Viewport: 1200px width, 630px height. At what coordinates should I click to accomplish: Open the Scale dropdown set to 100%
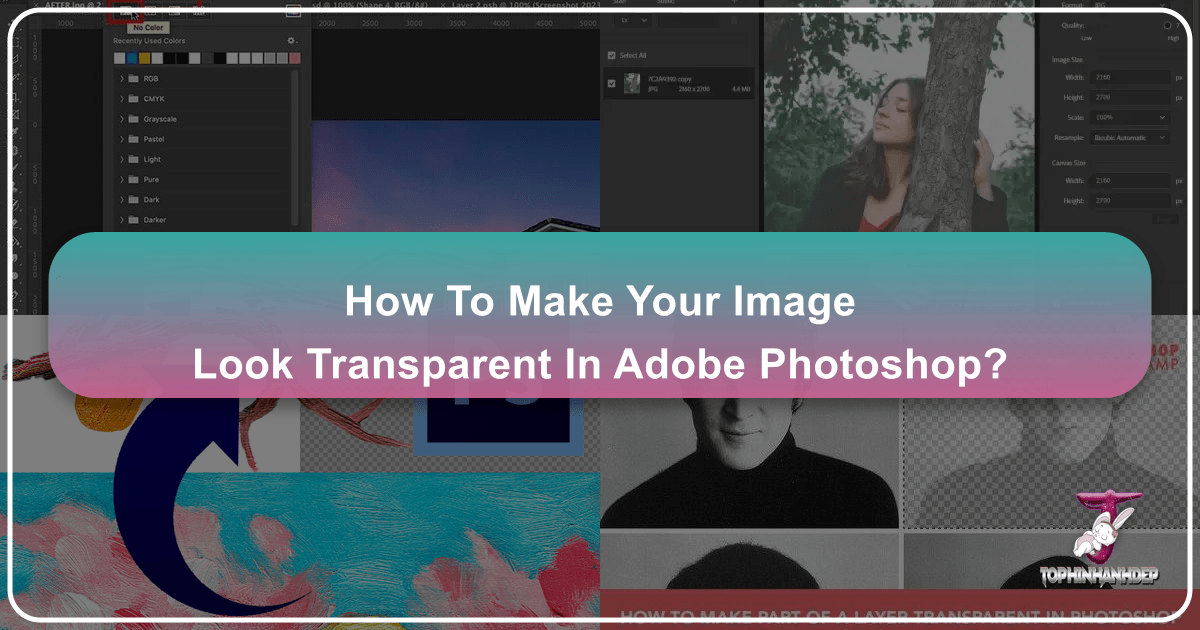click(x=1129, y=117)
